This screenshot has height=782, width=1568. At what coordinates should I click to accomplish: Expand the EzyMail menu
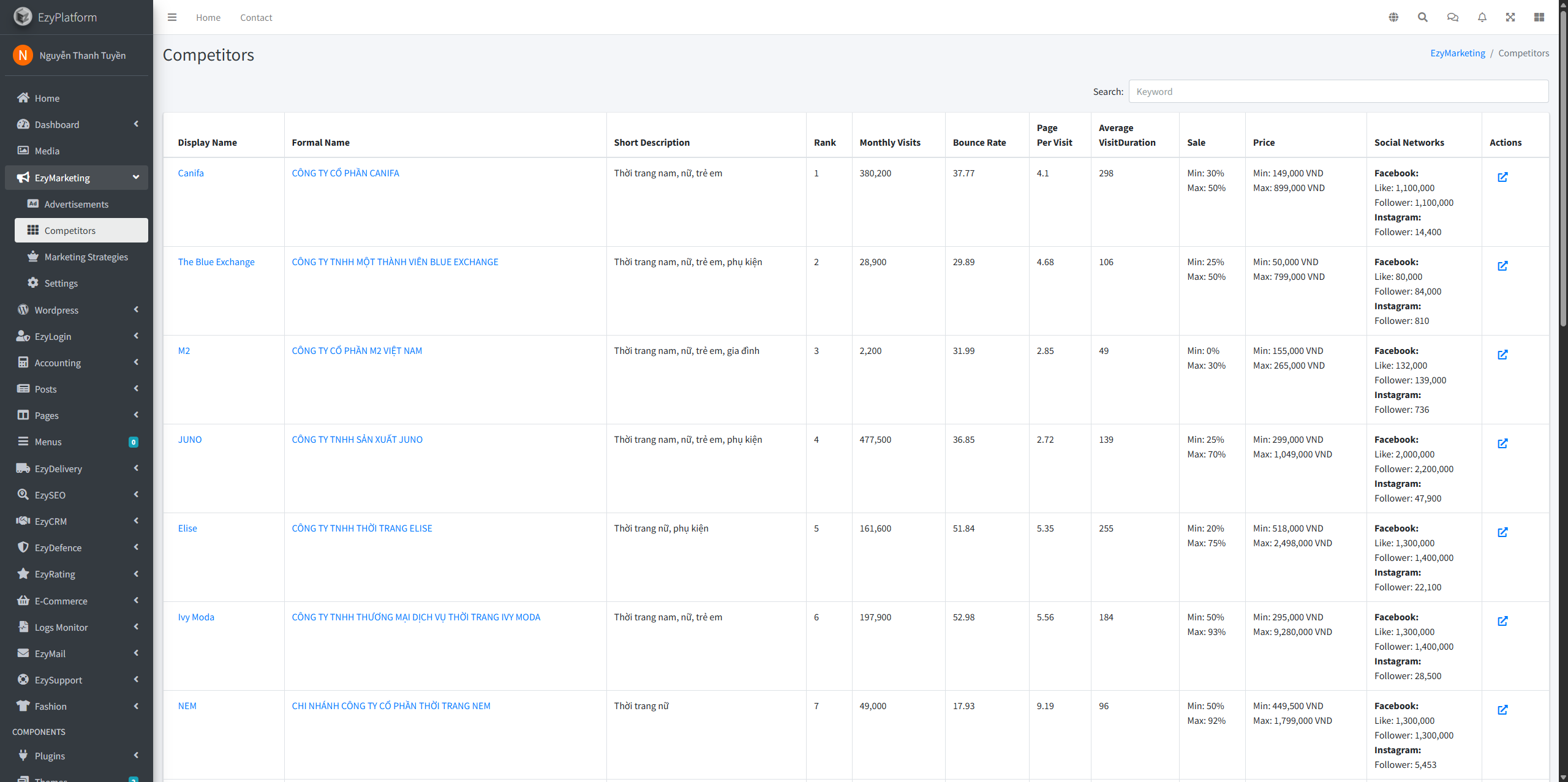77,653
